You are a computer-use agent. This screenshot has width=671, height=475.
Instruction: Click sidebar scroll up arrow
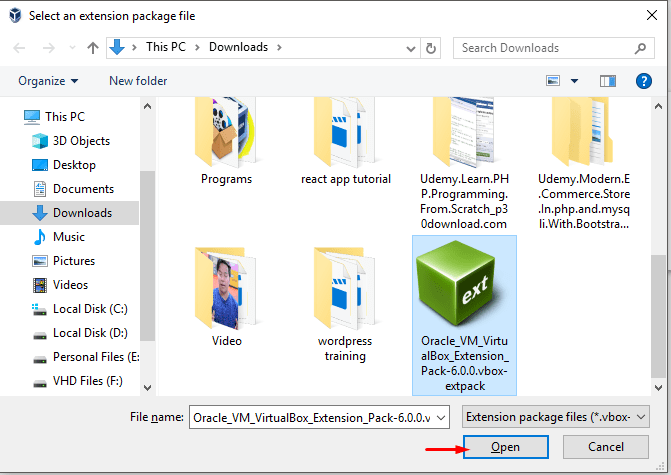147,106
